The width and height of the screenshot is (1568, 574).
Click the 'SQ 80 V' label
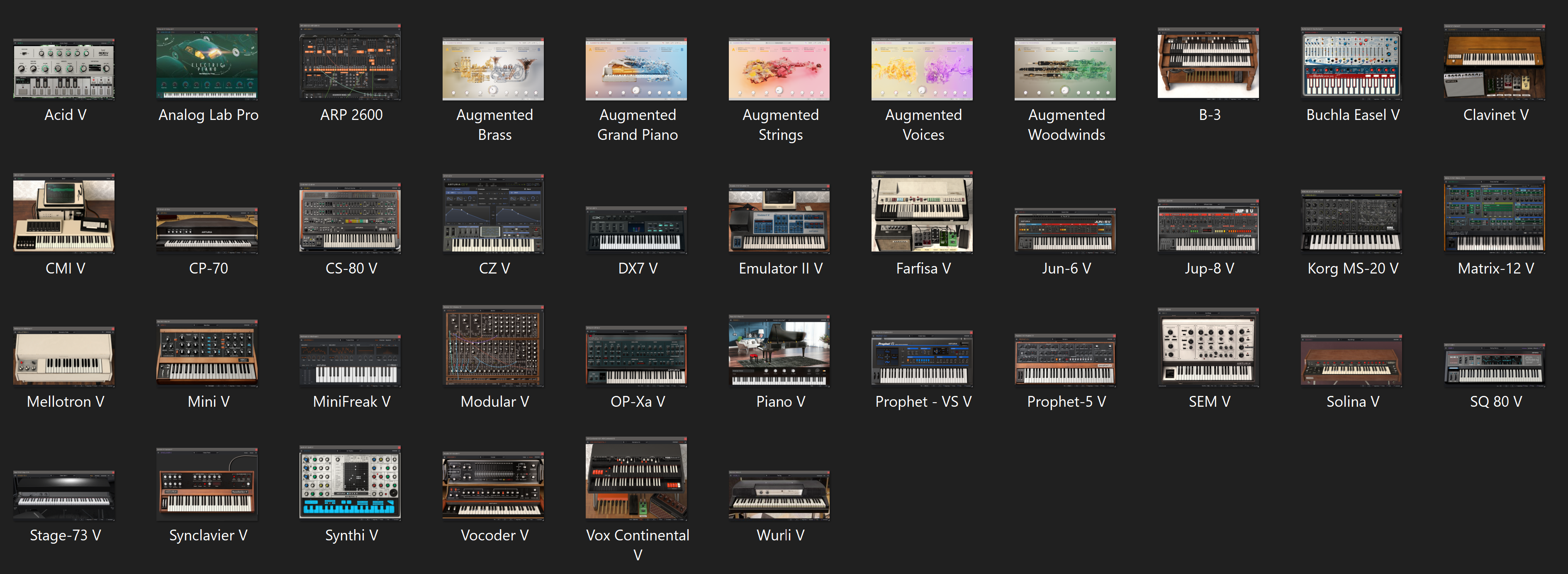tap(1495, 402)
